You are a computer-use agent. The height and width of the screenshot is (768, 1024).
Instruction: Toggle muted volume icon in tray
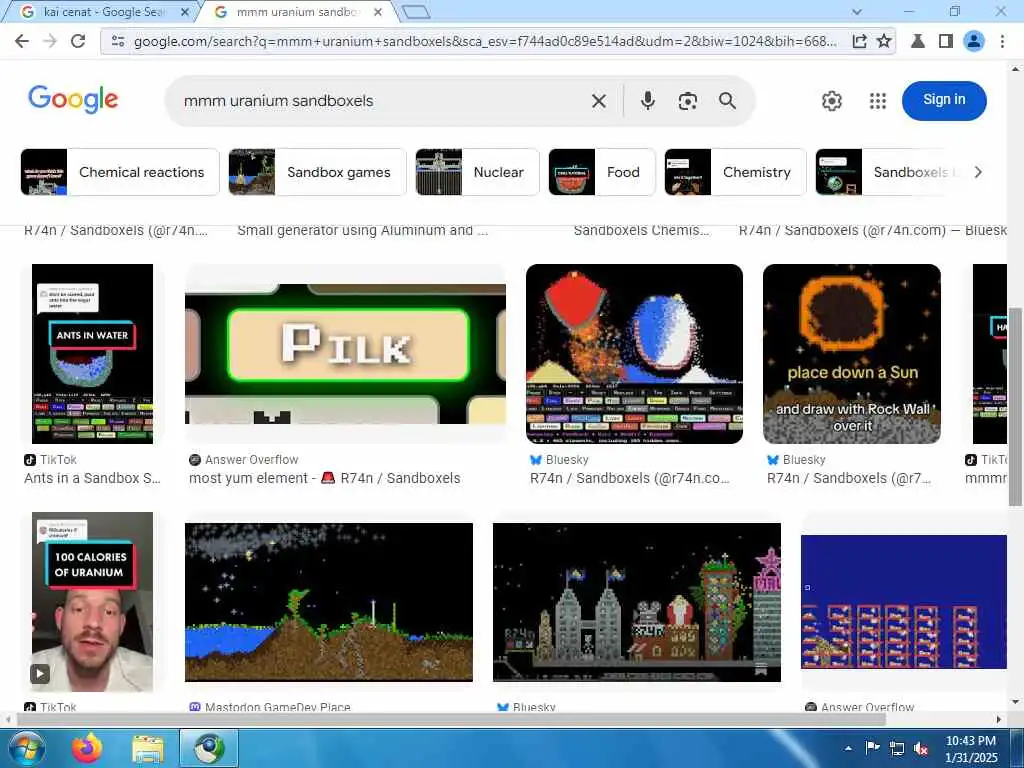tap(921, 749)
